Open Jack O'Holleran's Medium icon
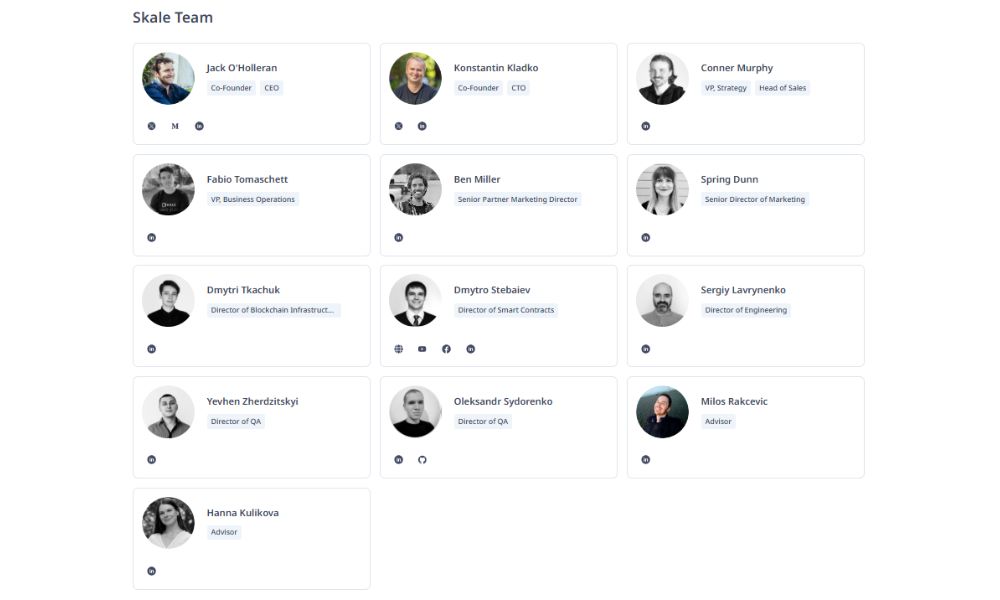 click(x=175, y=126)
